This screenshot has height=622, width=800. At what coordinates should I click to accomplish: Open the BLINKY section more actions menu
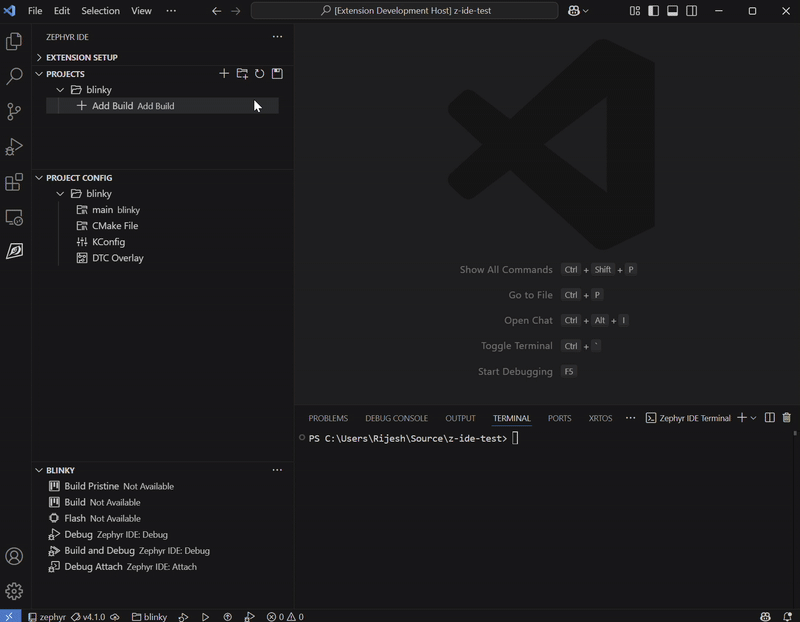pos(277,470)
